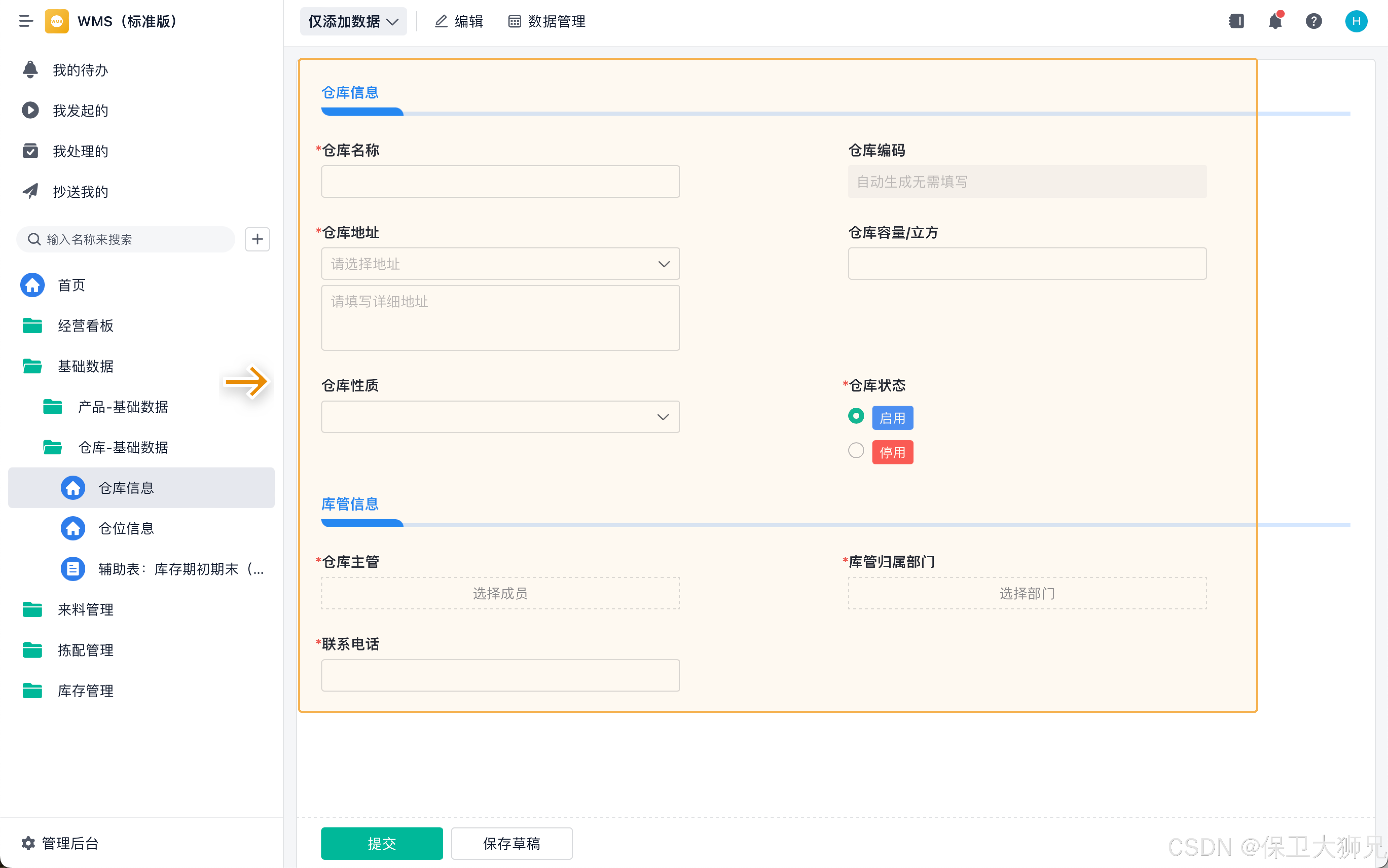The image size is (1388, 868).
Task: Click the pencil edit icon
Action: coord(441,21)
